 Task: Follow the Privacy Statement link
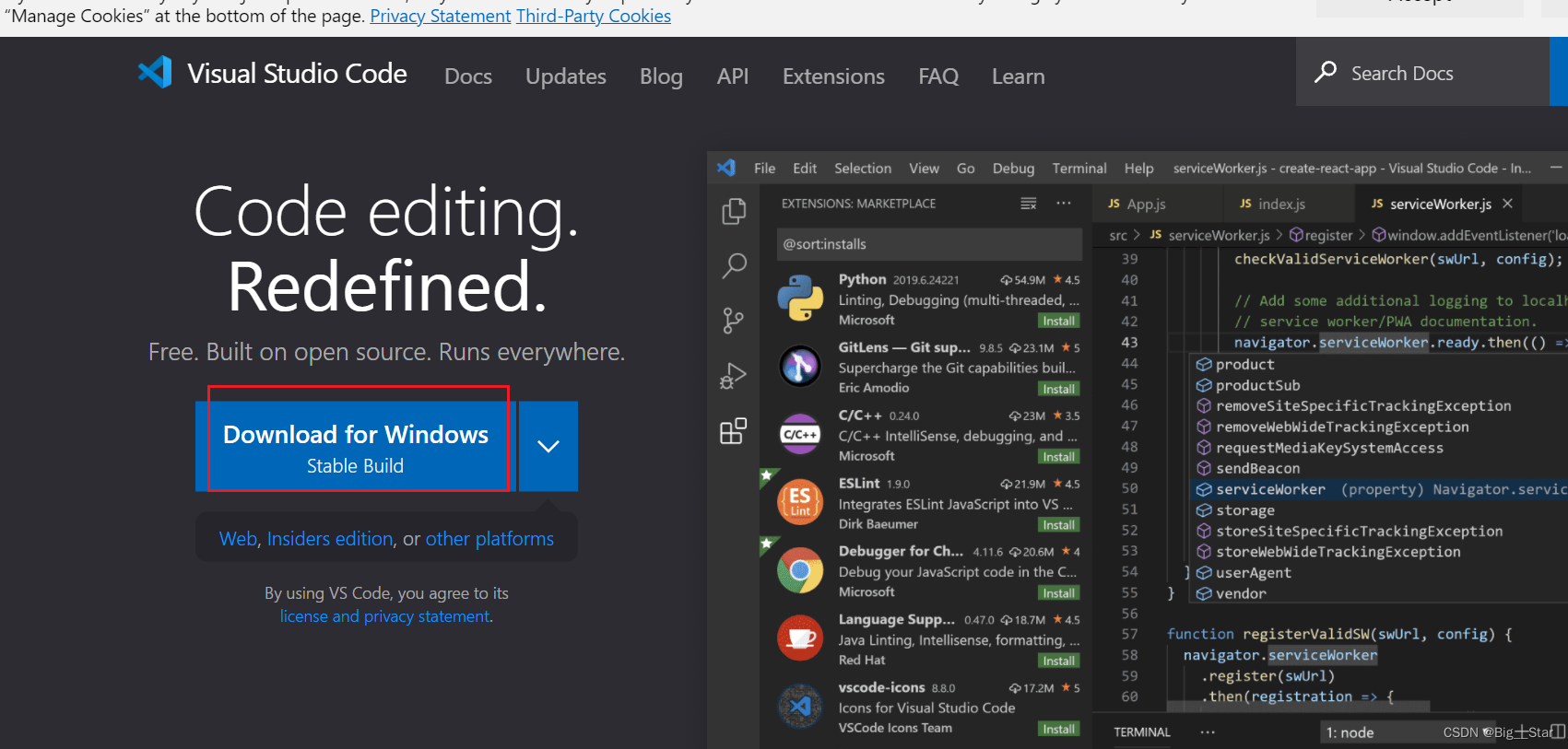[x=441, y=16]
